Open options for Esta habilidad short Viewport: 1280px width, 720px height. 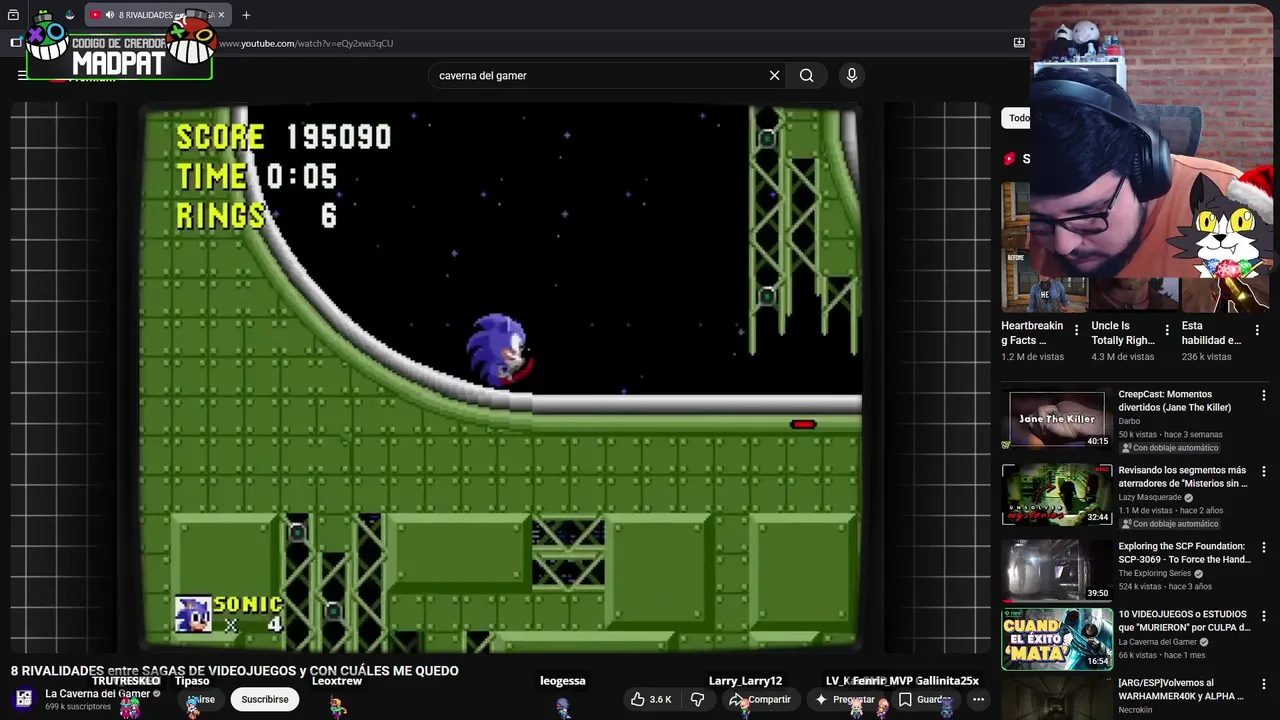(x=1257, y=330)
